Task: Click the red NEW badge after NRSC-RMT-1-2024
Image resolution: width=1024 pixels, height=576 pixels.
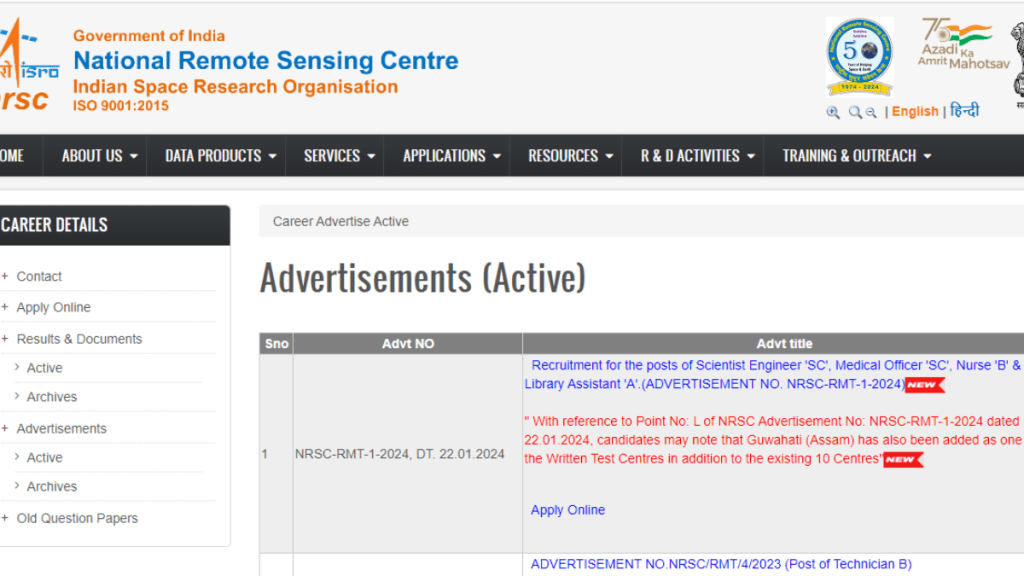Action: (924, 385)
